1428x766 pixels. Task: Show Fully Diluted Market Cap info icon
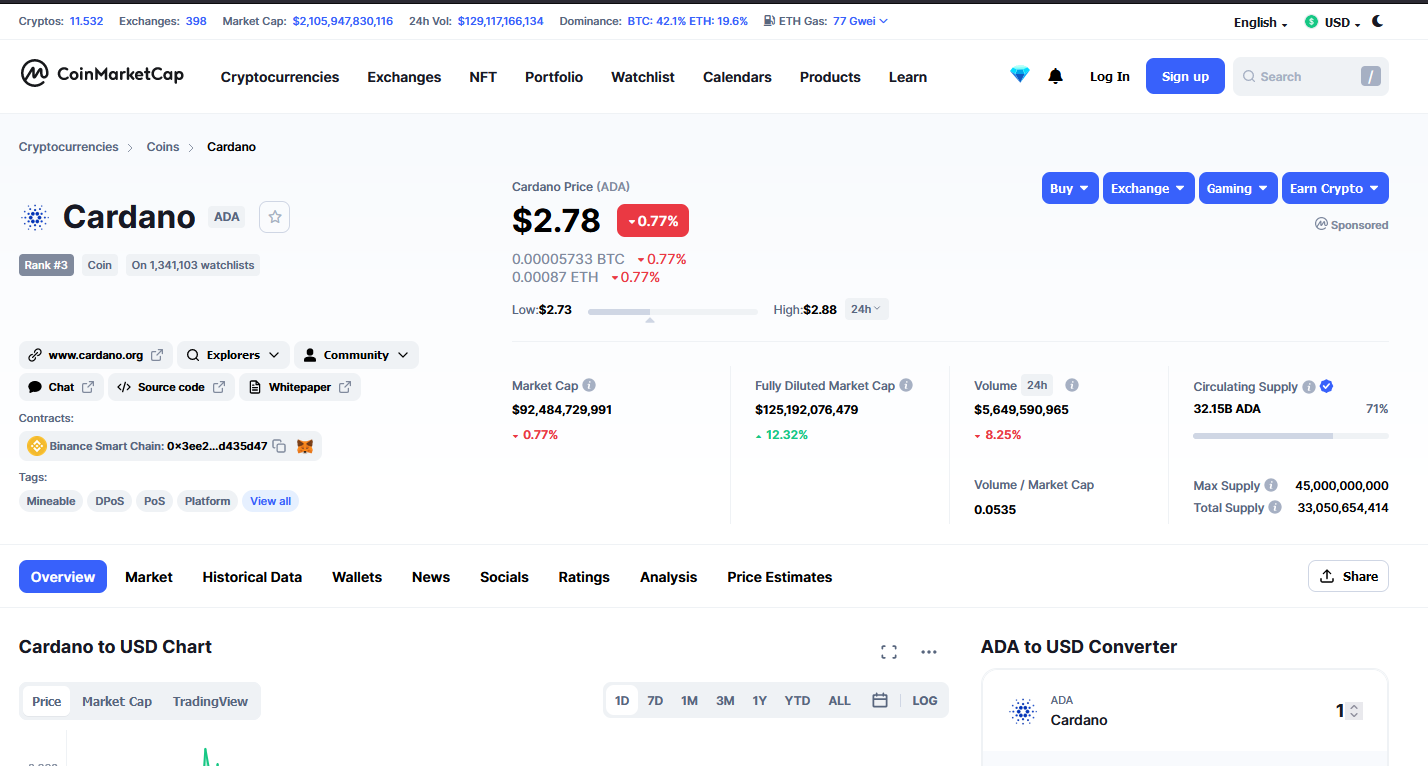pyautogui.click(x=906, y=385)
